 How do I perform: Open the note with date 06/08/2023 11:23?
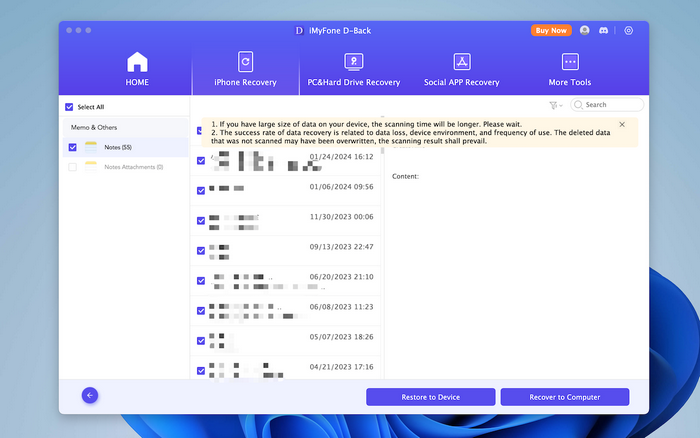pos(286,310)
